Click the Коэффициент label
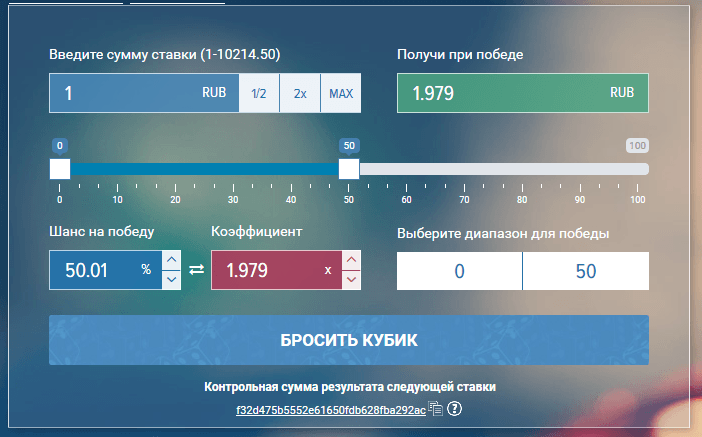 [257, 231]
